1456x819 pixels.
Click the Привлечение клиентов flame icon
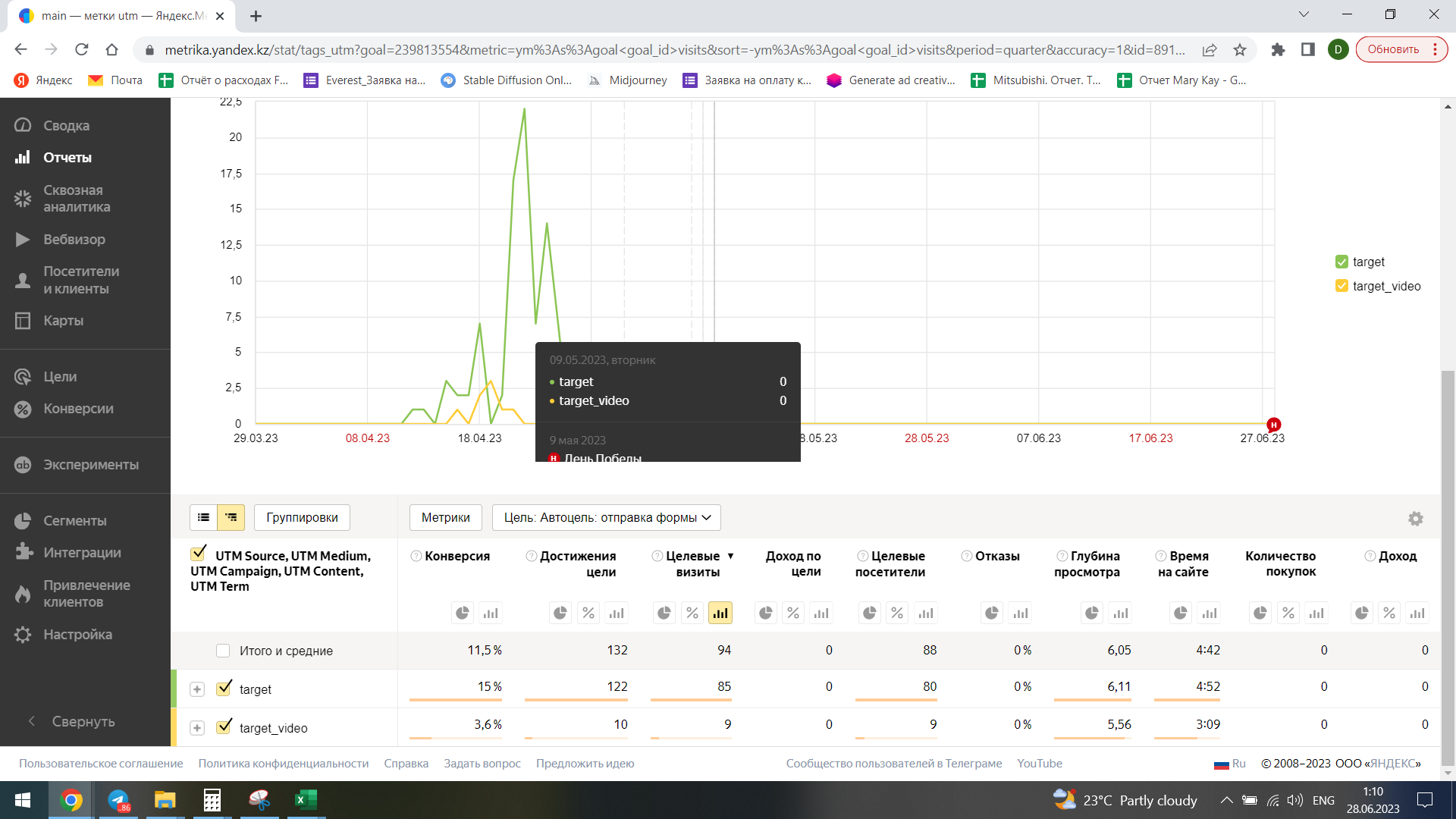23,594
